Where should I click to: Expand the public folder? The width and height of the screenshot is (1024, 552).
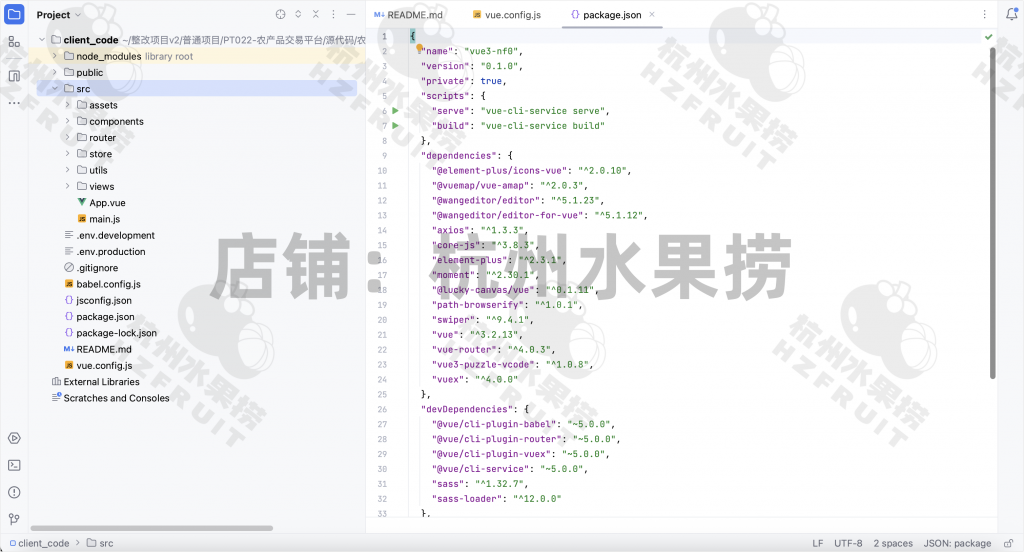pos(55,73)
